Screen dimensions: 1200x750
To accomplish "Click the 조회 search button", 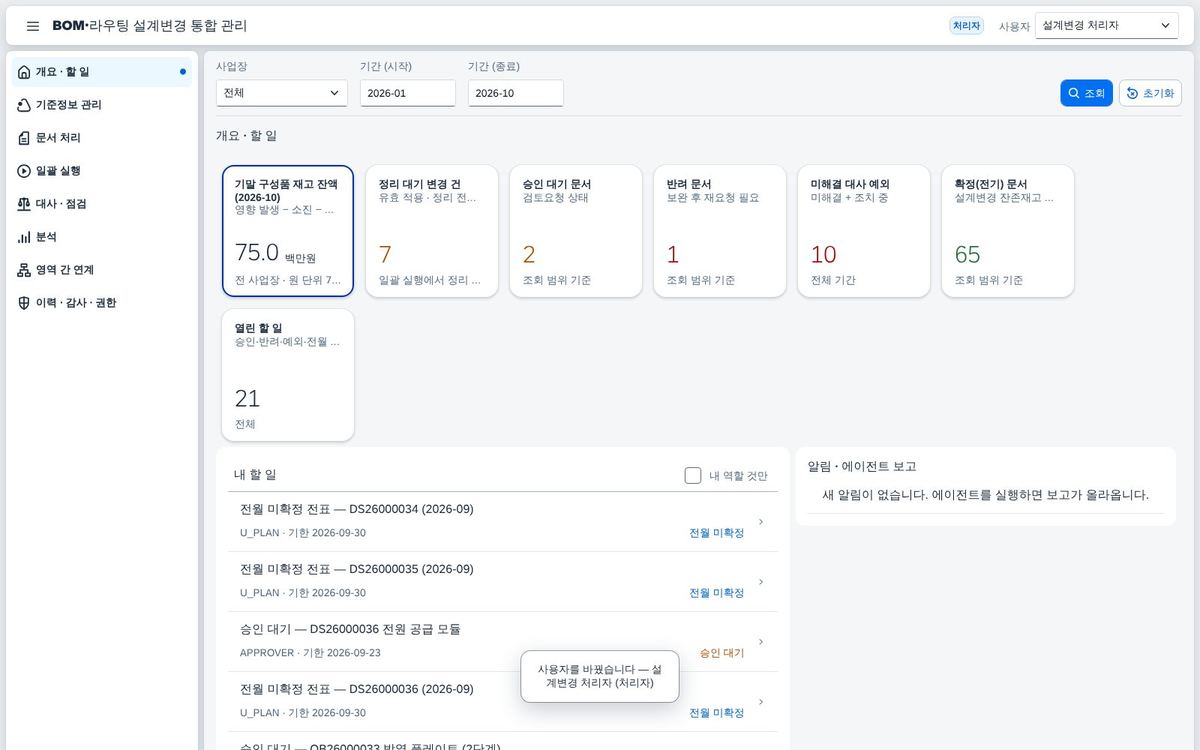I will [1087, 93].
